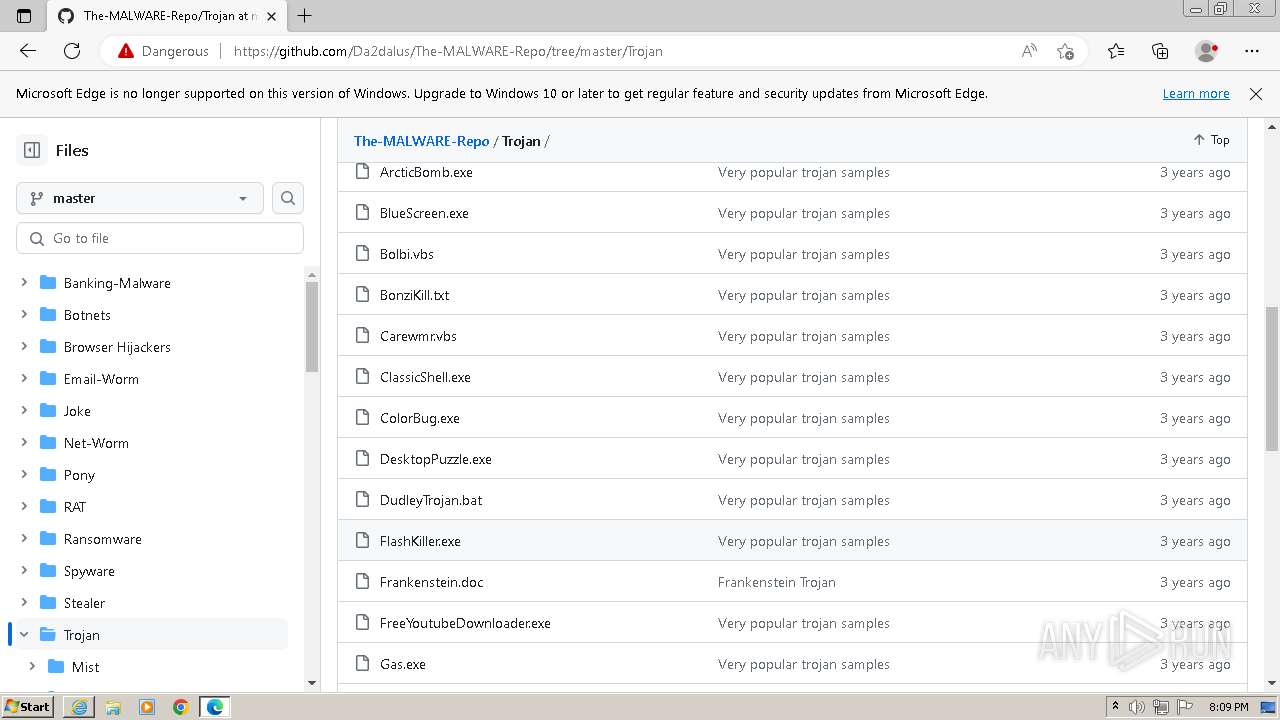This screenshot has height=720, width=1280.
Task: Open the Favorites list
Action: (1116, 51)
